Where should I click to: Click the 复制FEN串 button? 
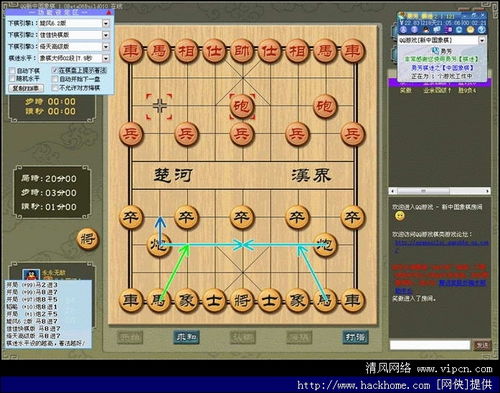(x=26, y=88)
